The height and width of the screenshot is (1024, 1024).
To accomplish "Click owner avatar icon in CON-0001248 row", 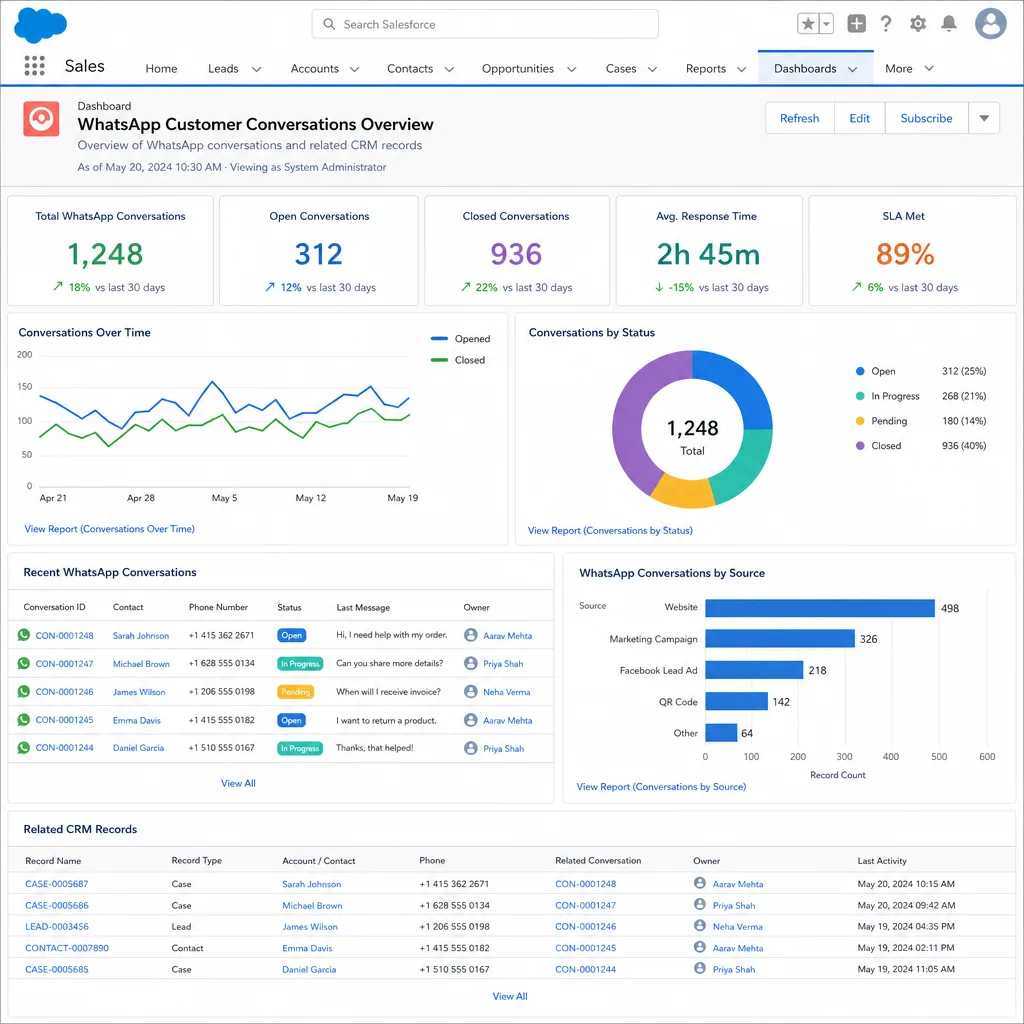I will click(x=470, y=635).
